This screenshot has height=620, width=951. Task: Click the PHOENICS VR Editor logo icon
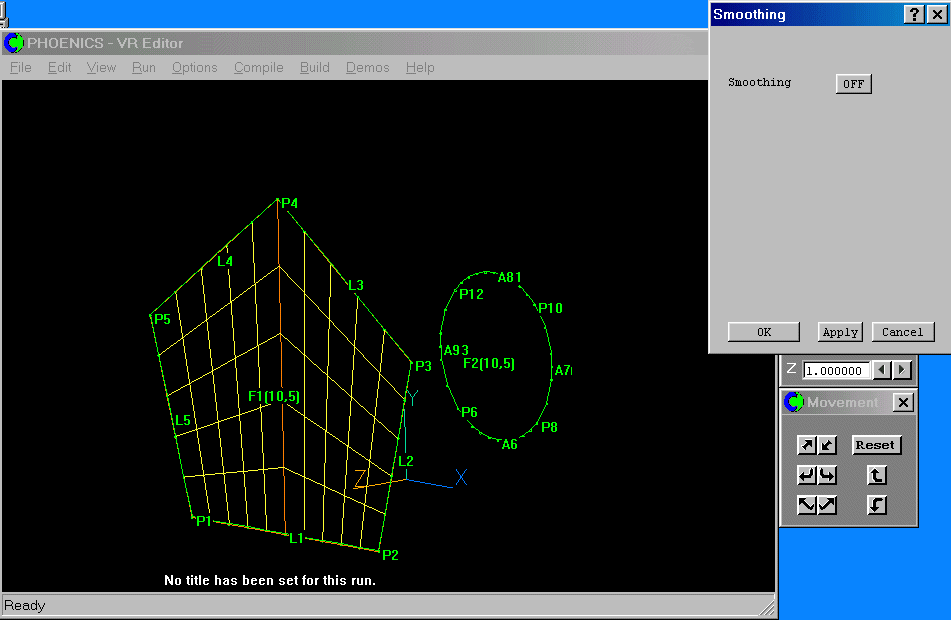[14, 42]
